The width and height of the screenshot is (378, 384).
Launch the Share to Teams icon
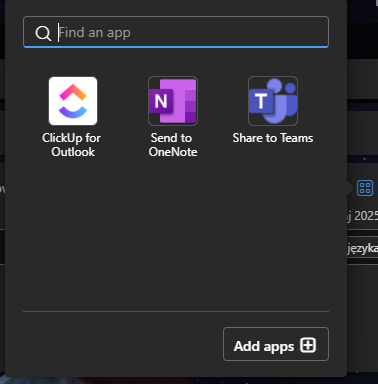273,101
